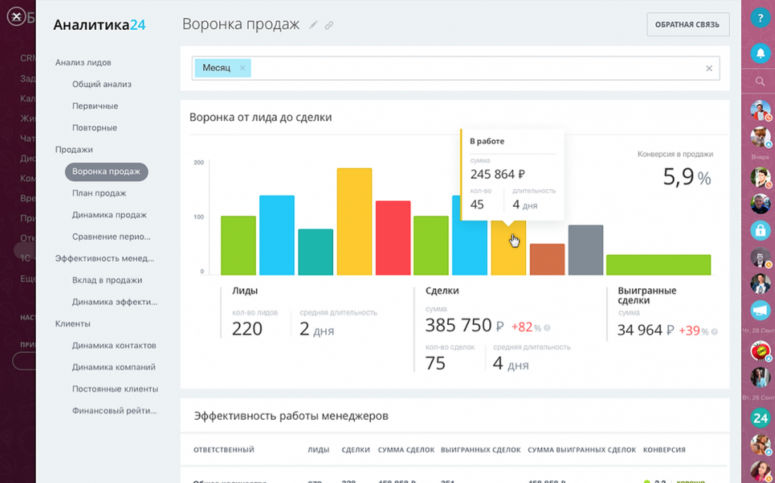775x483 pixels.
Task: Click Воронка от лида до сделки heading
Action: (x=260, y=117)
